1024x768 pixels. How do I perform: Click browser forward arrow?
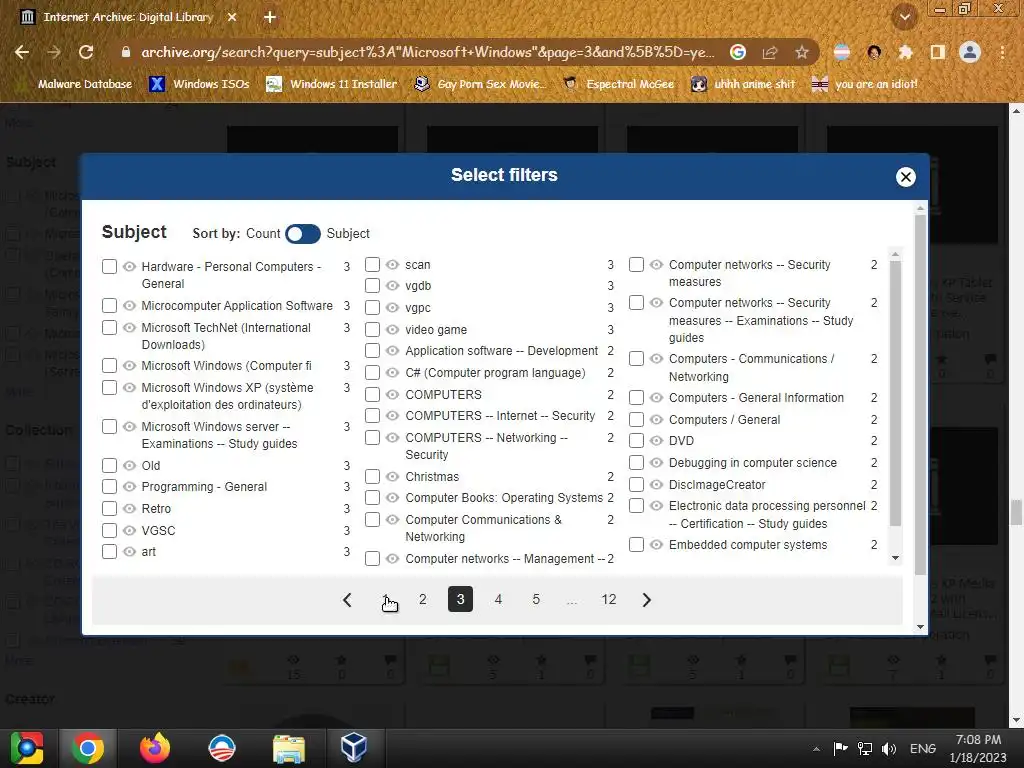coord(54,52)
